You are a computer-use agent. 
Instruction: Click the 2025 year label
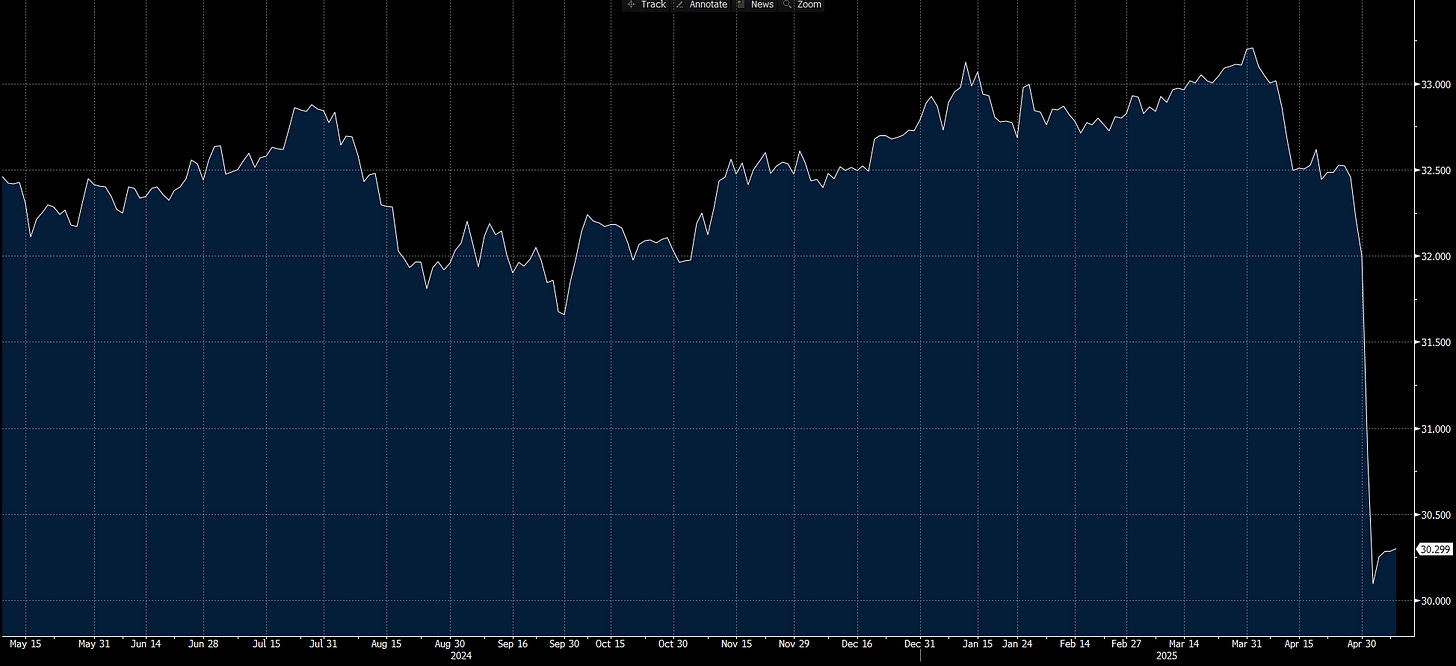pos(1167,657)
